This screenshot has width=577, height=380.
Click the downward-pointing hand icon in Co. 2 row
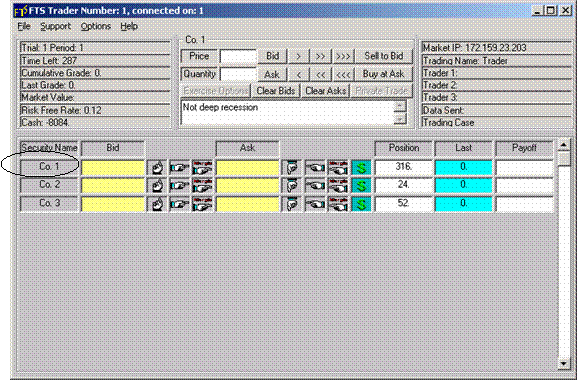tap(292, 185)
